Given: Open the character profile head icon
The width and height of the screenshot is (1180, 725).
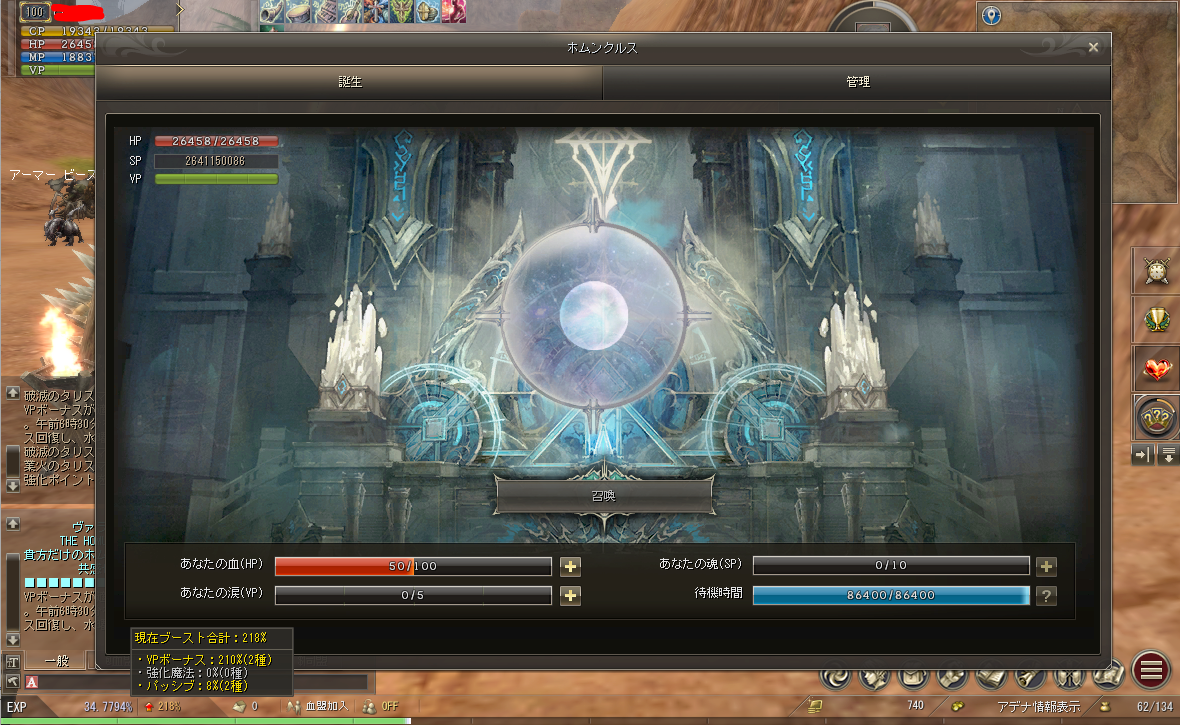Looking at the screenshot, I should coord(874,676).
